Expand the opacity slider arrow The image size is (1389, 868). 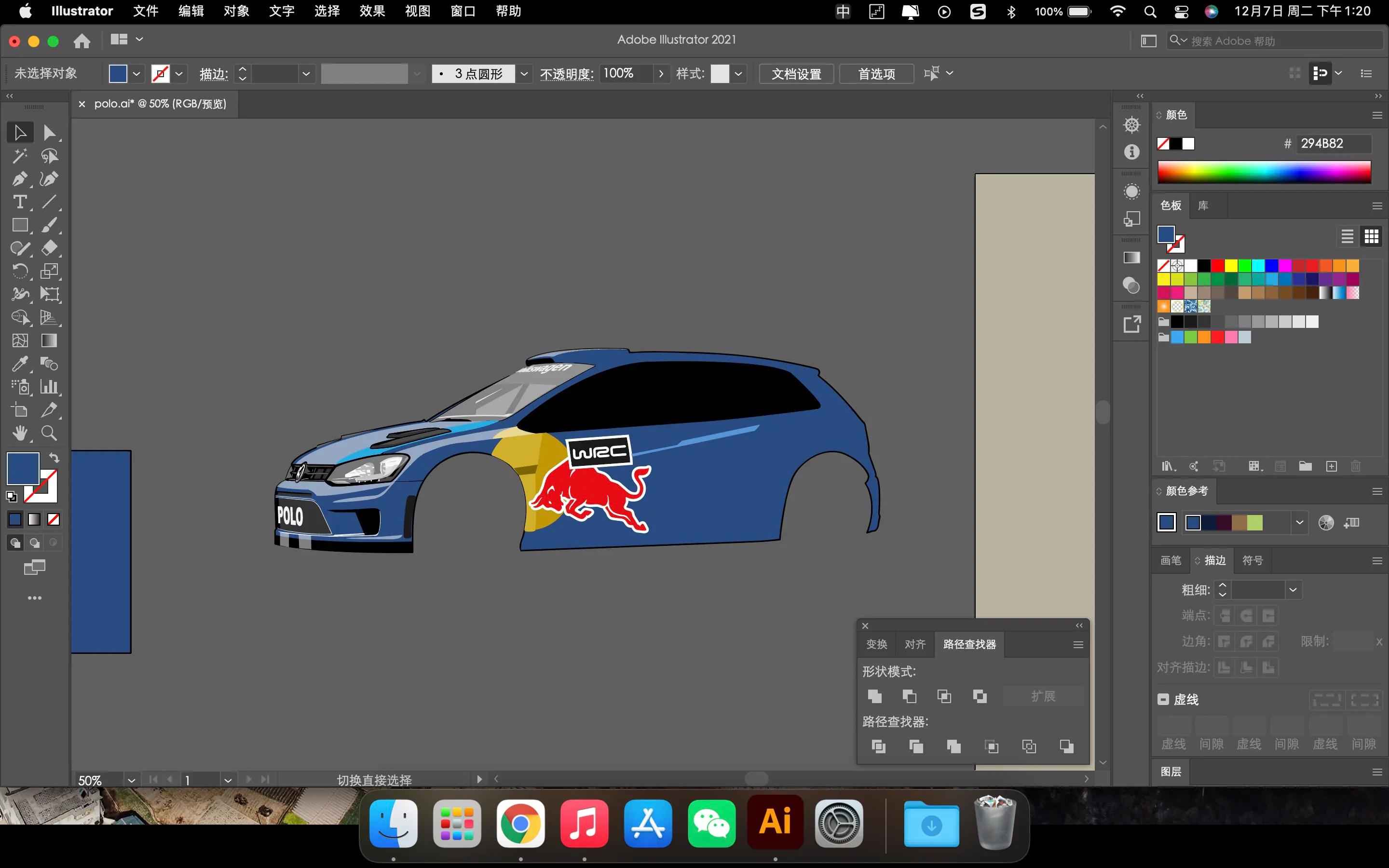[661, 73]
